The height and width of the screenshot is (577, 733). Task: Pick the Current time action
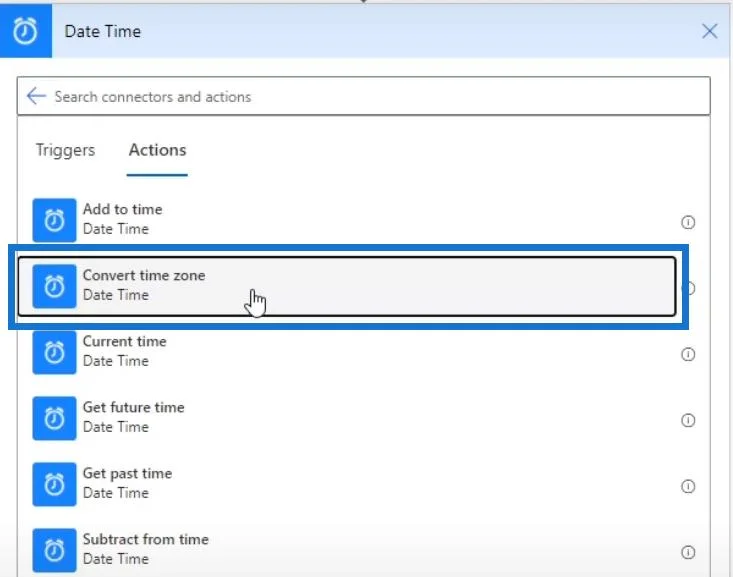[x=347, y=352]
